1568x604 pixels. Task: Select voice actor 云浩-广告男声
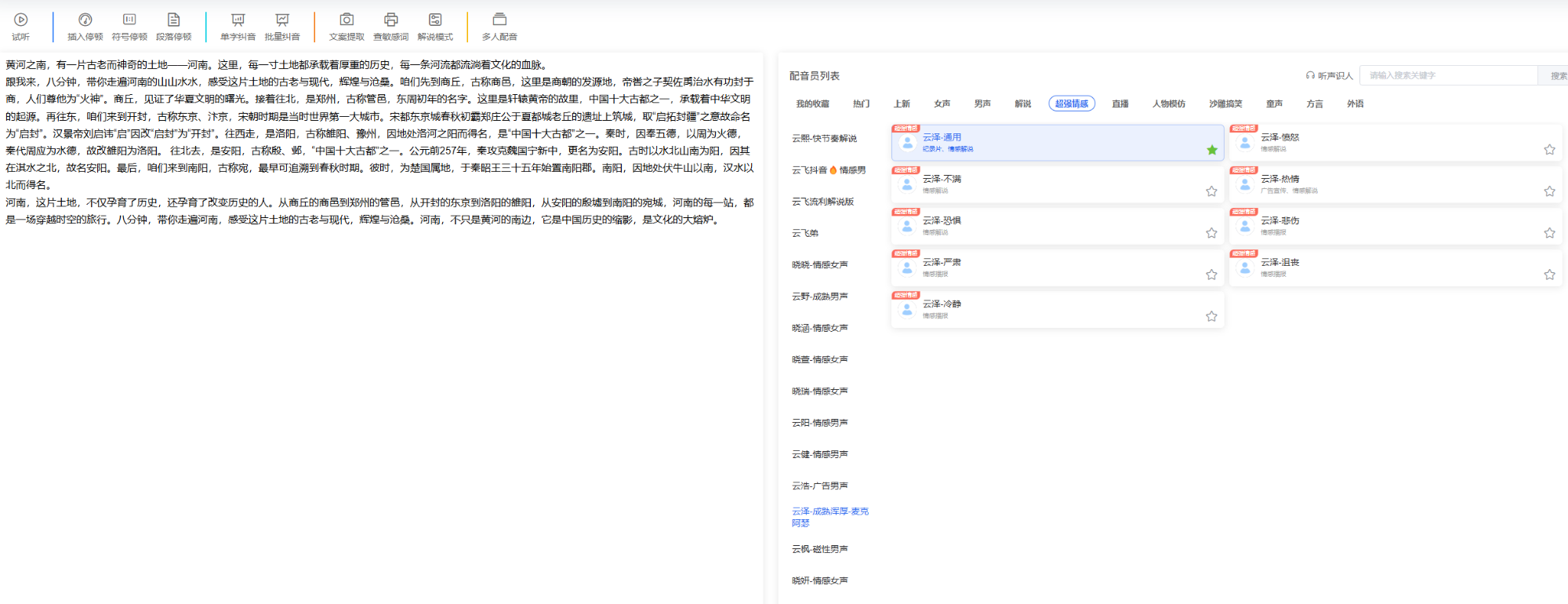820,486
